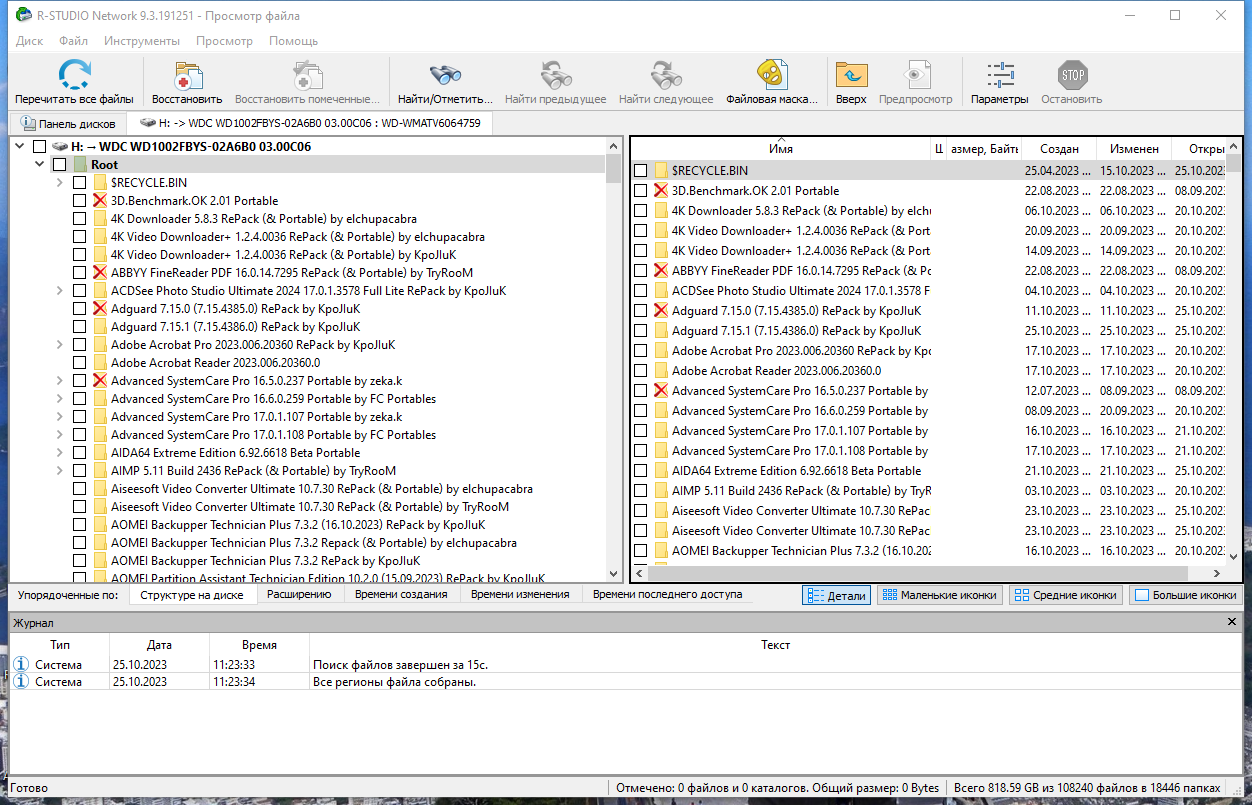Click the Find next (Найти следующее) icon

coord(666,75)
